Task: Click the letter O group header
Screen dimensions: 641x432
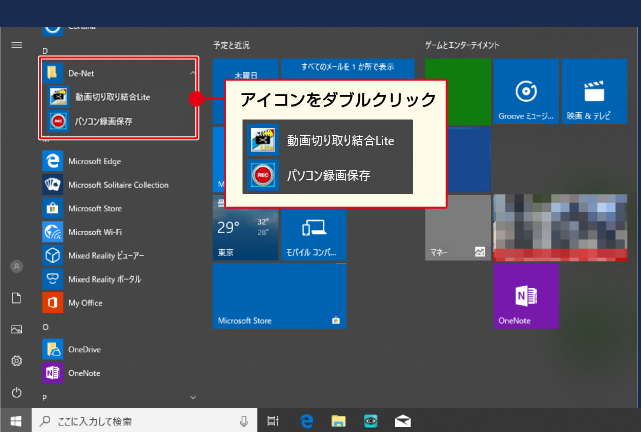Action: pyautogui.click(x=45, y=327)
